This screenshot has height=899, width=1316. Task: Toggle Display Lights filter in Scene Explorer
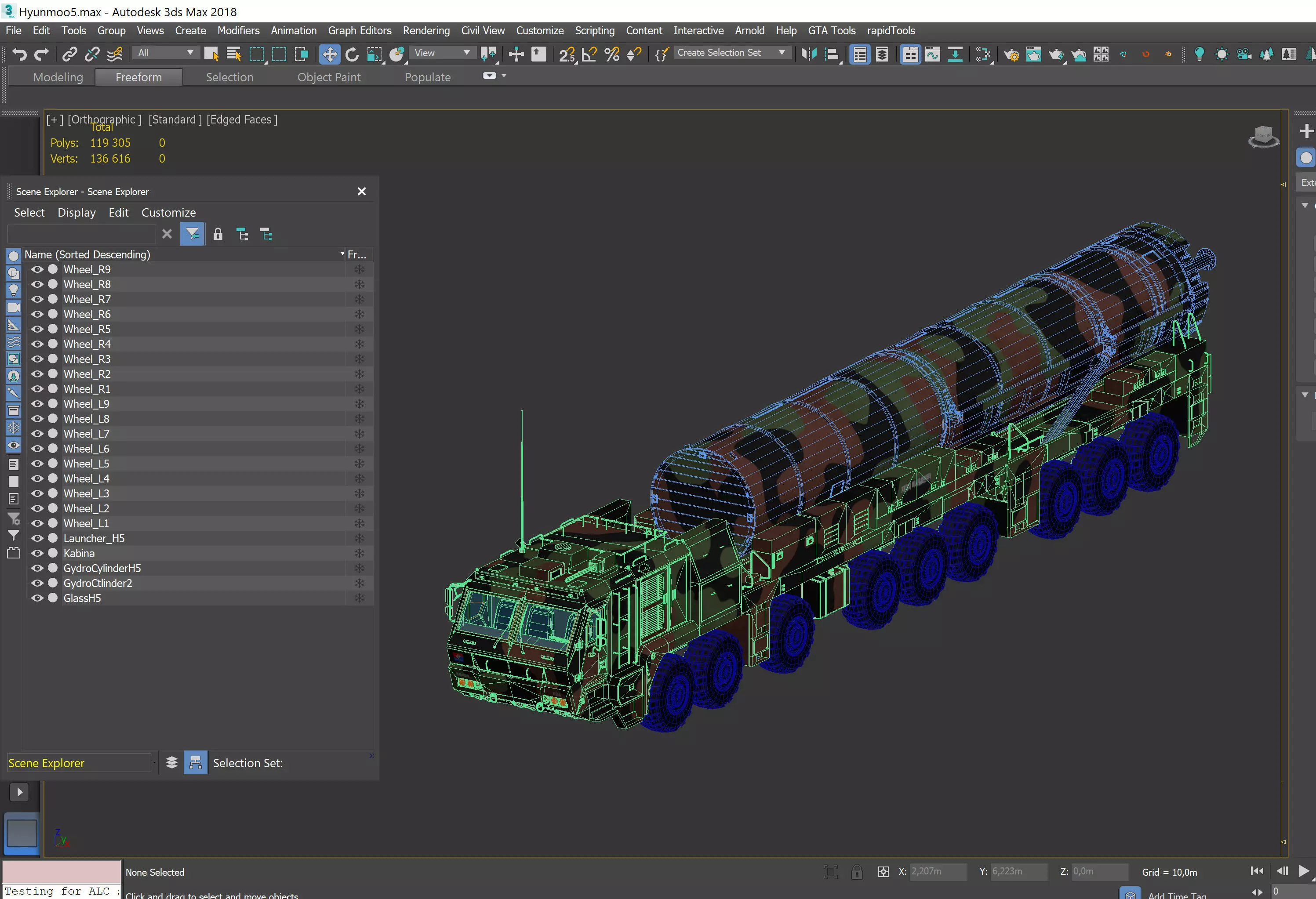tap(14, 290)
